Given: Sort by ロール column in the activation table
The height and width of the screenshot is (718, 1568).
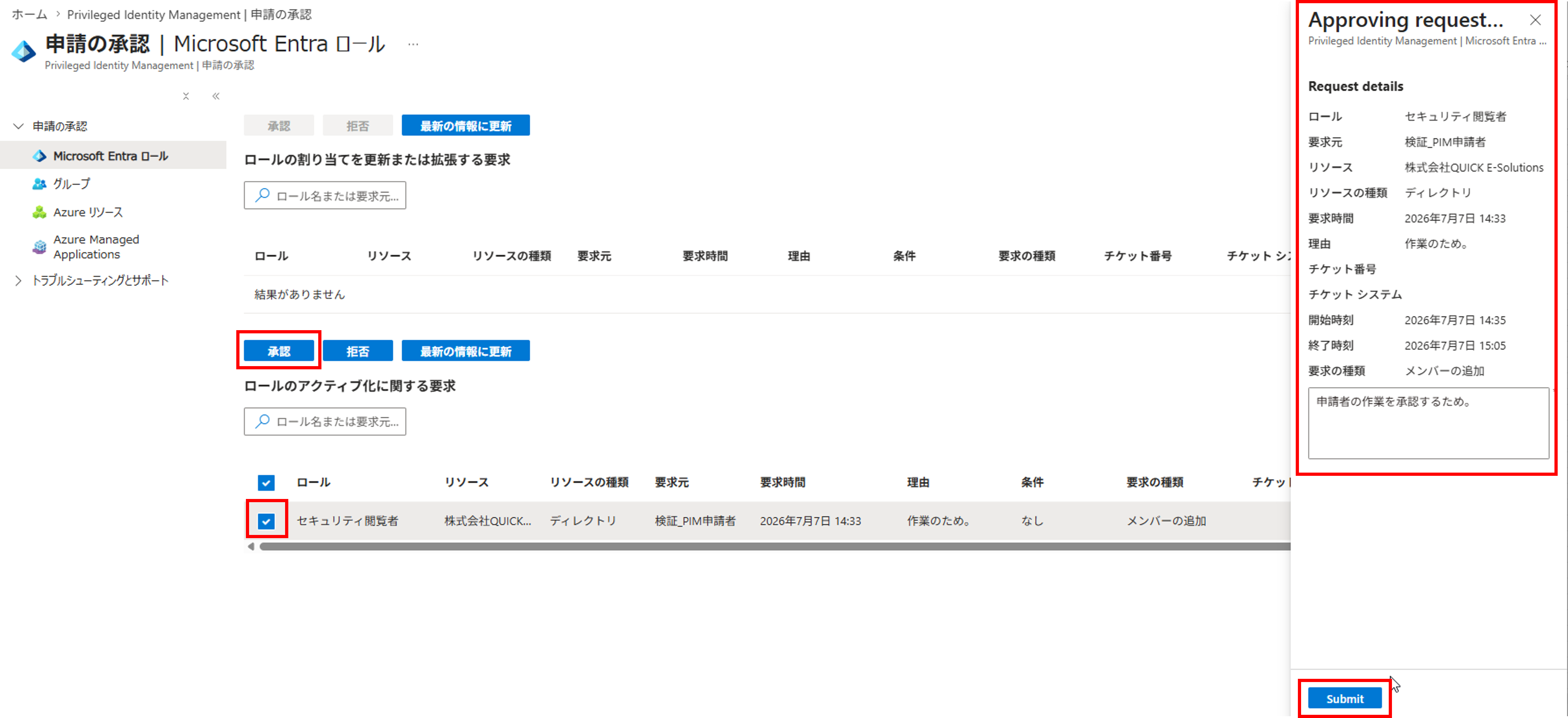Looking at the screenshot, I should click(x=314, y=483).
